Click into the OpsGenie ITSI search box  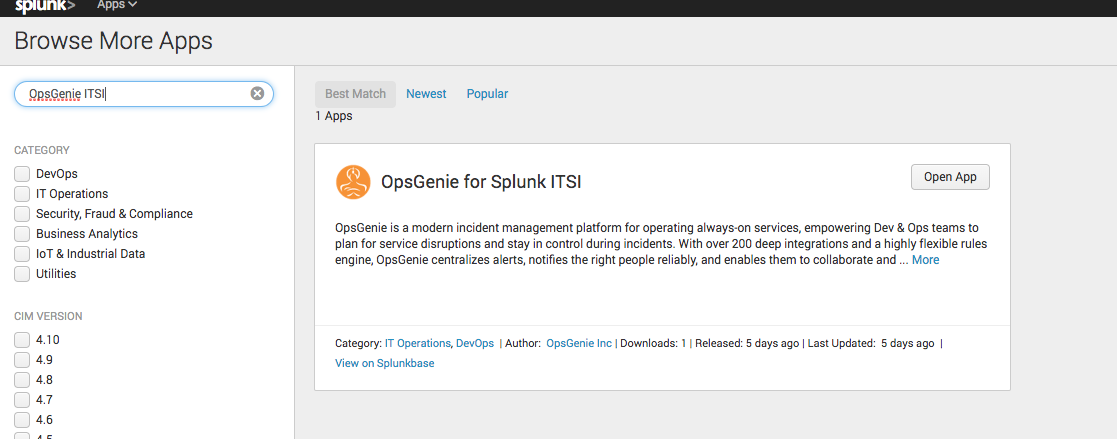[144, 94]
